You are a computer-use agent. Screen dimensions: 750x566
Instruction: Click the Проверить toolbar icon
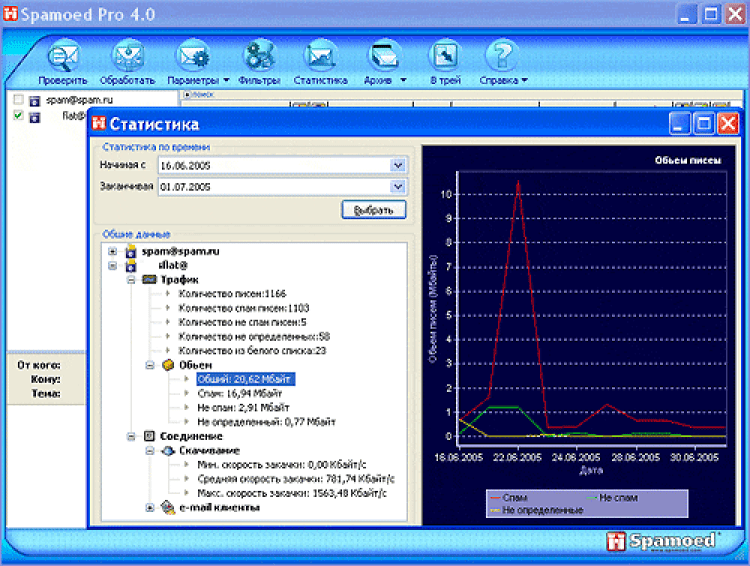63,56
